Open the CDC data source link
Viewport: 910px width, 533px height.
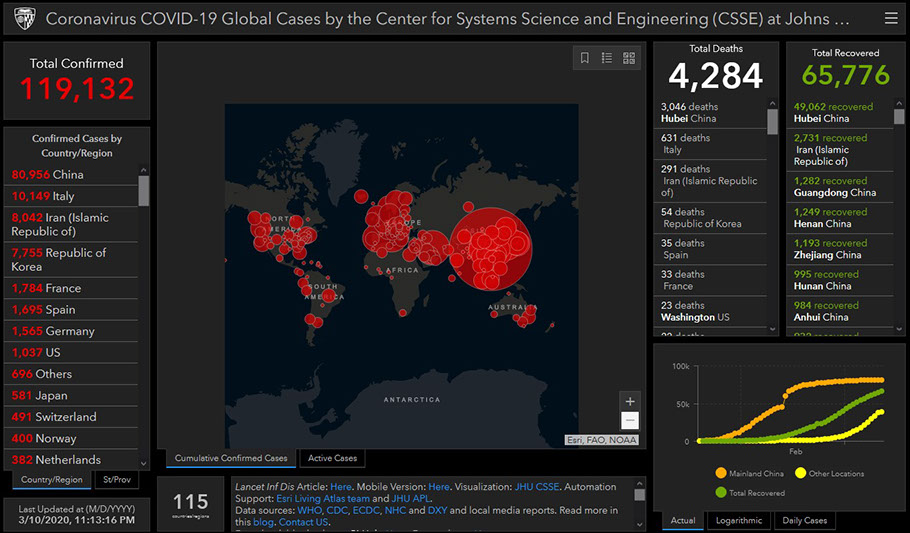click(x=337, y=510)
